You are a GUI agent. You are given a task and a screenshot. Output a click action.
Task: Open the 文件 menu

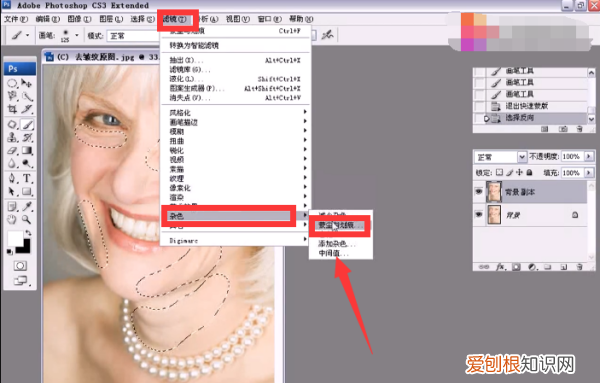16,19
